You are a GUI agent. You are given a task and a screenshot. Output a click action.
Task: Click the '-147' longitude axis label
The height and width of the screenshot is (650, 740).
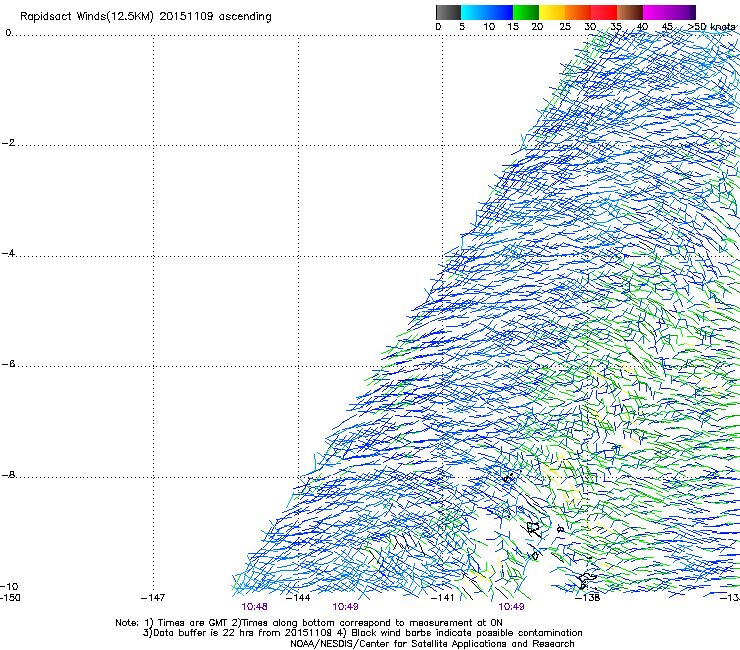coord(153,598)
